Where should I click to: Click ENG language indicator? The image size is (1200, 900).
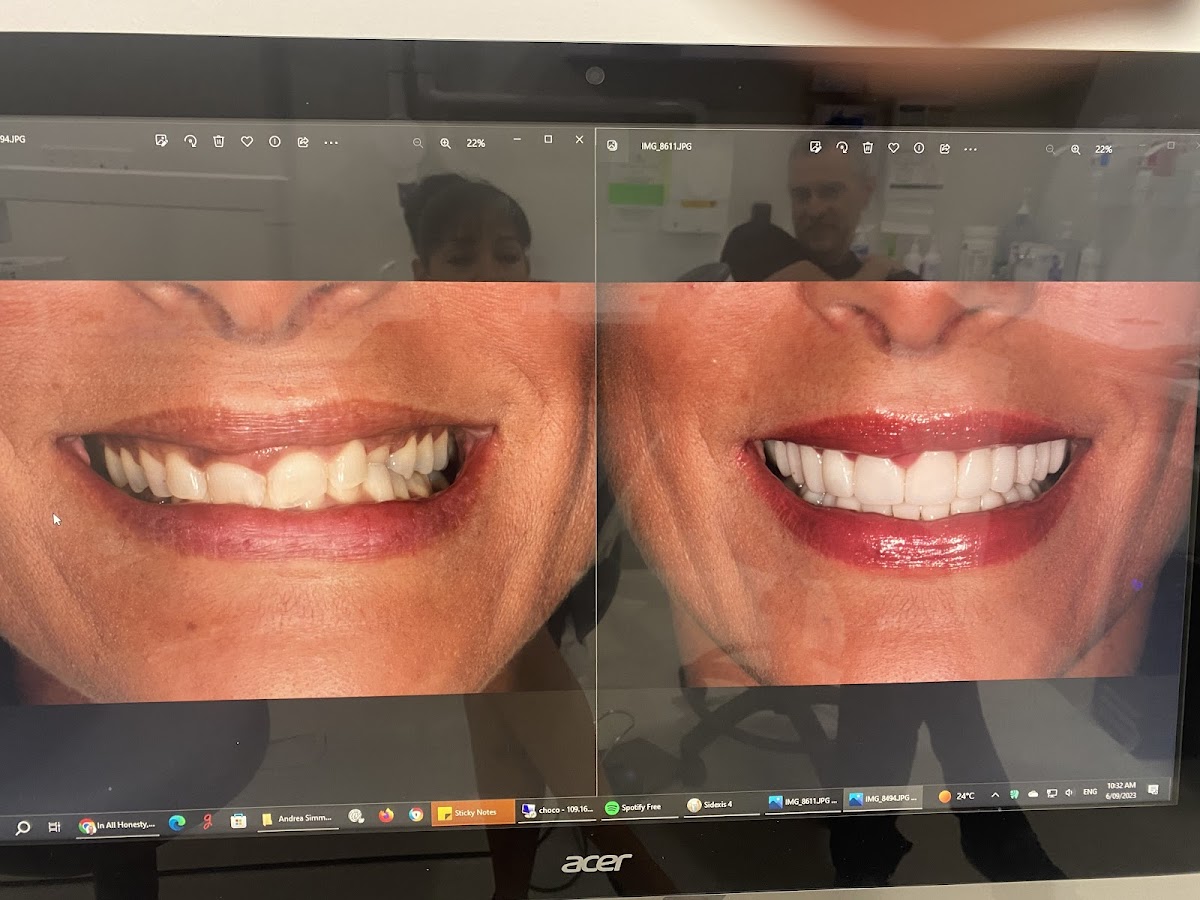(1090, 792)
